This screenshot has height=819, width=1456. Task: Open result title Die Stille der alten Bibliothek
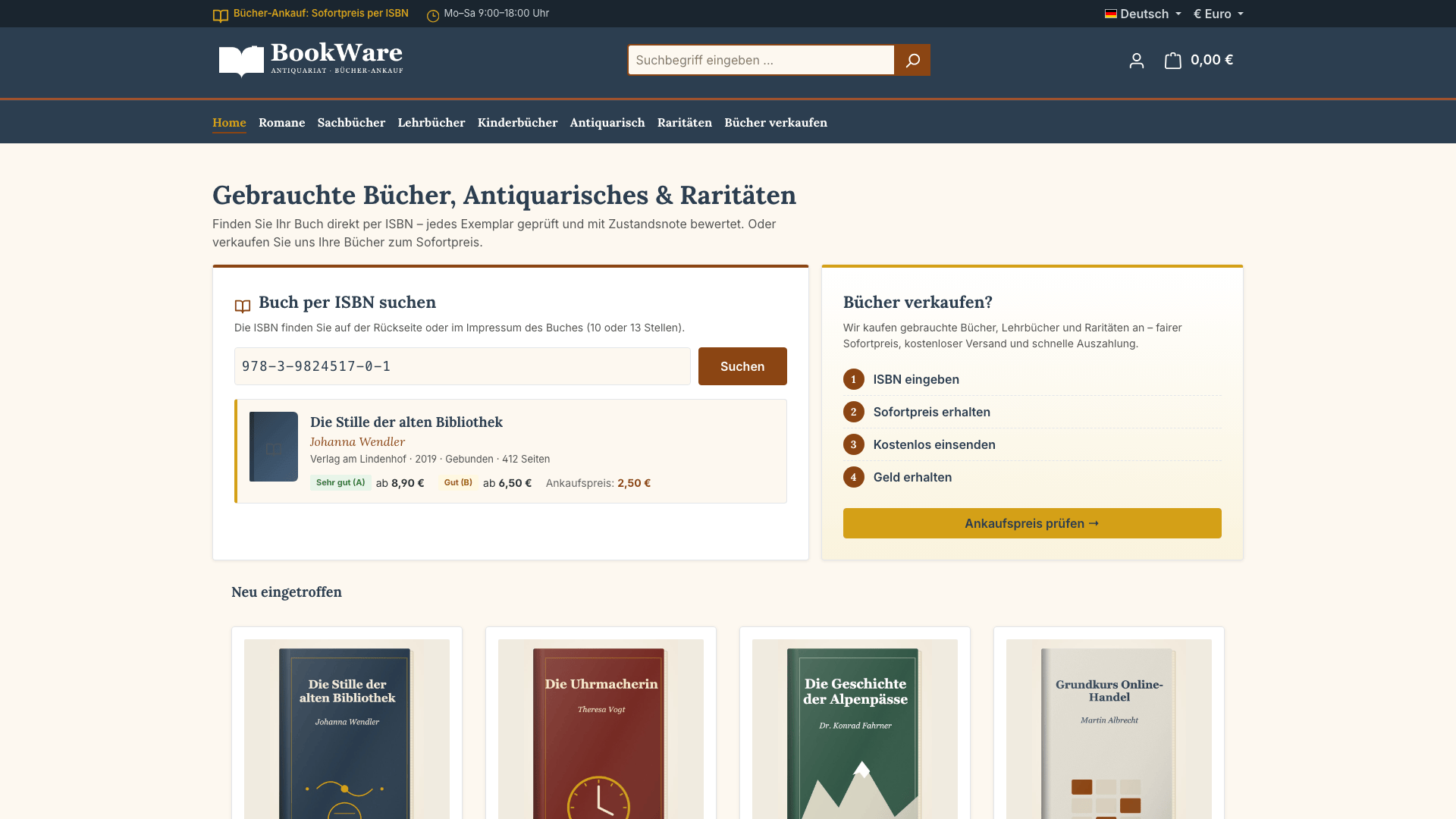[x=406, y=422]
